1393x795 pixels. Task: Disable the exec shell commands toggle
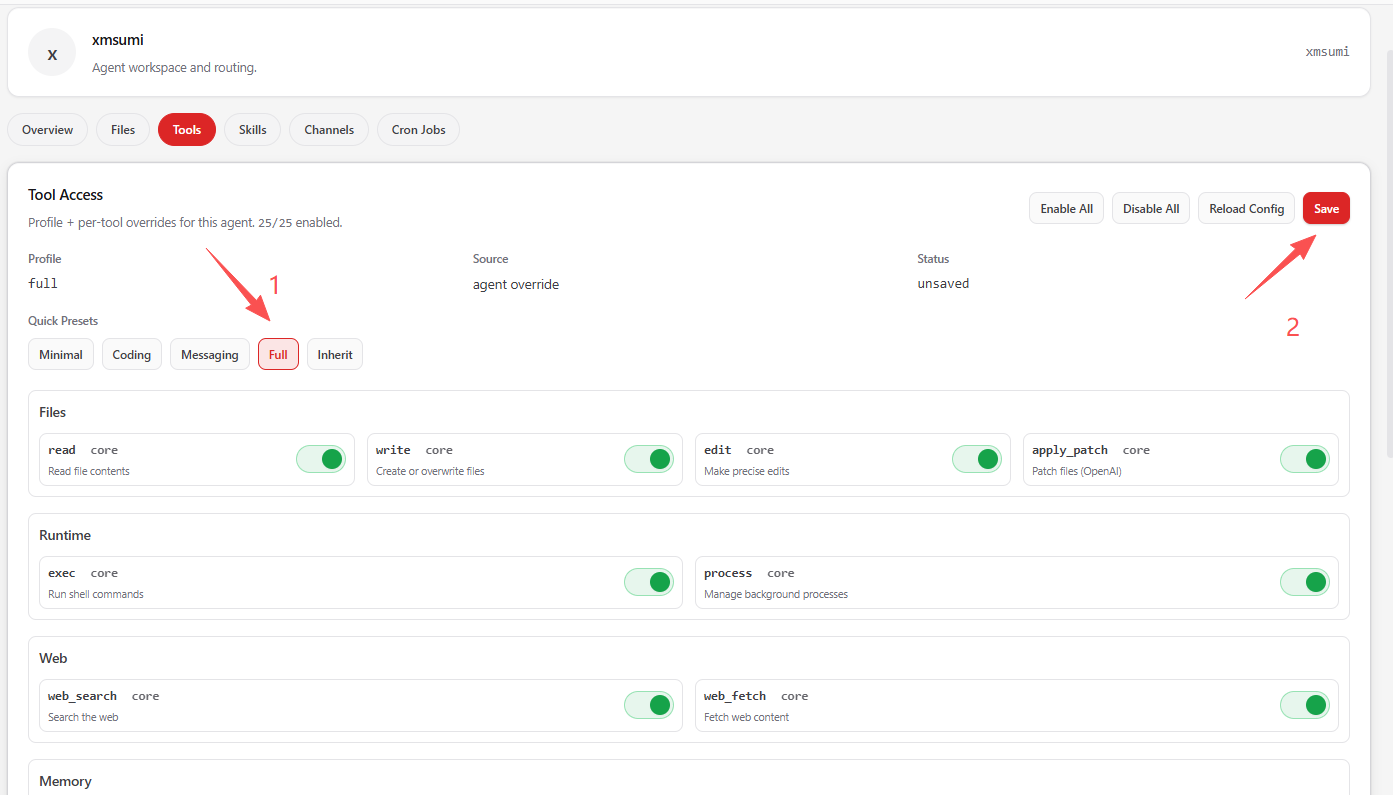coord(649,582)
